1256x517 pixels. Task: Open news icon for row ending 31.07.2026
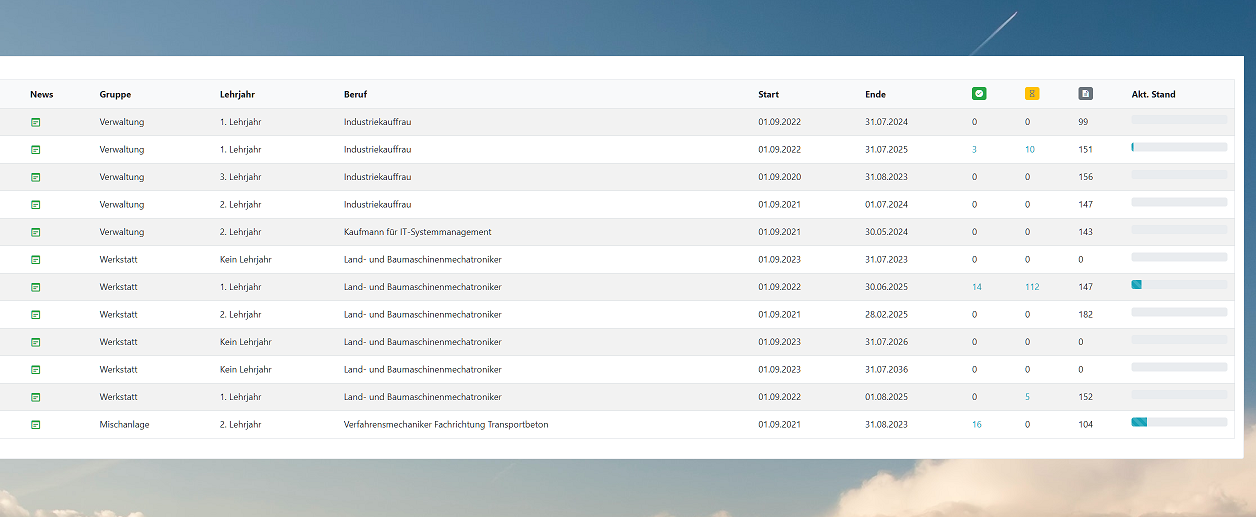click(36, 342)
